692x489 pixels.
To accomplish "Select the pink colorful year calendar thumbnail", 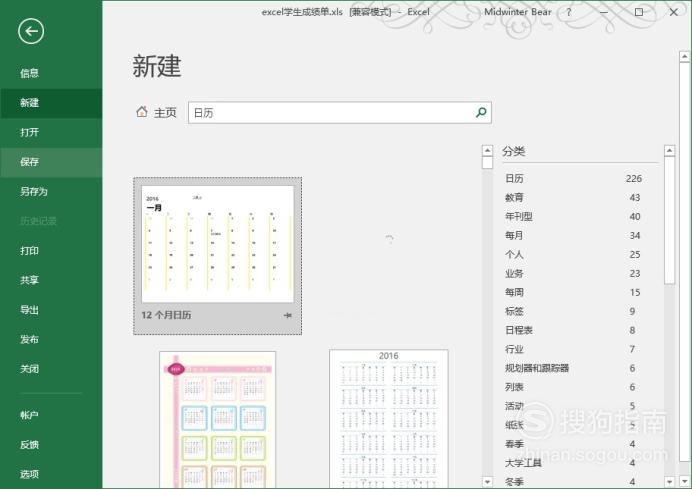I will (218, 420).
